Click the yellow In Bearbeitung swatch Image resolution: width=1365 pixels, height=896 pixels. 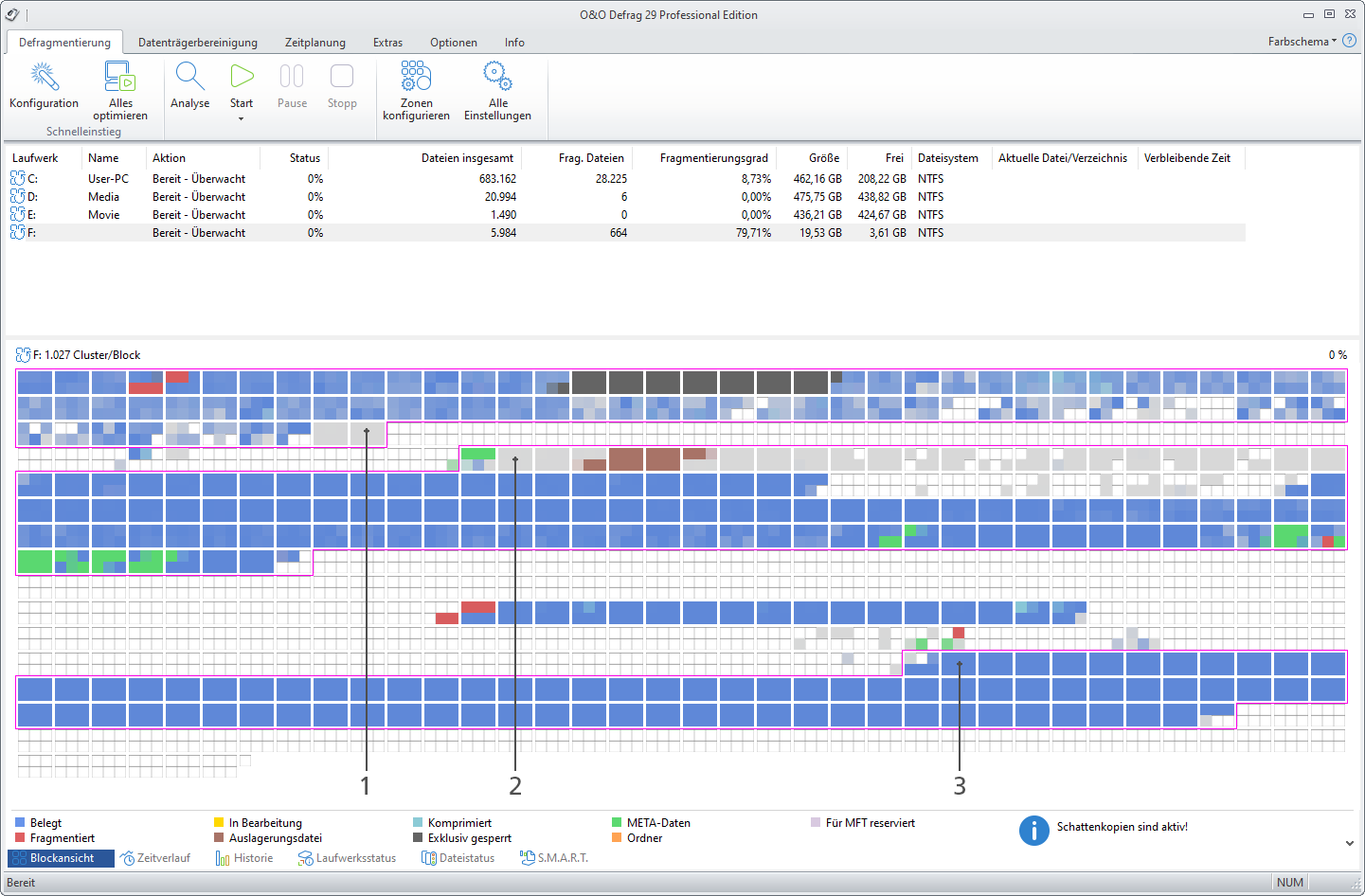coord(219,823)
